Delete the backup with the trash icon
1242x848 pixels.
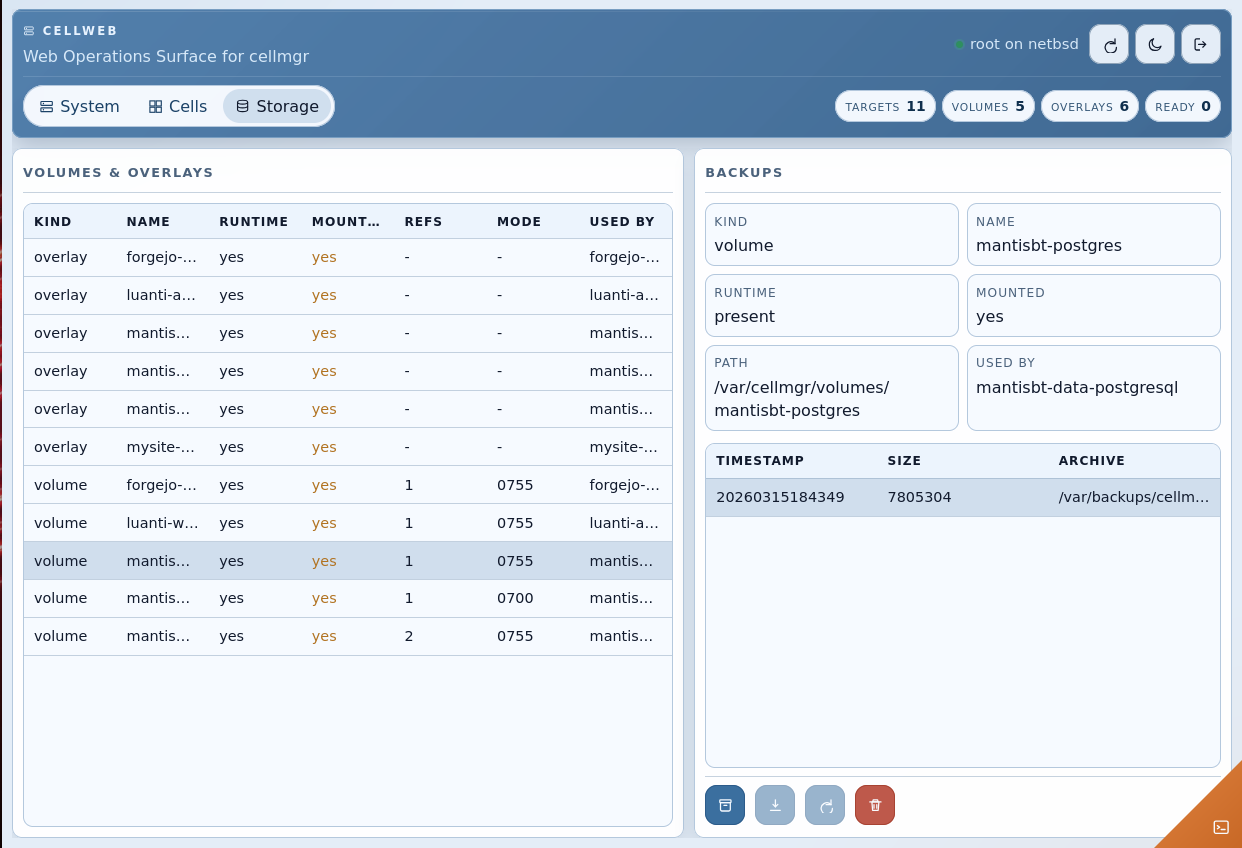(x=875, y=805)
